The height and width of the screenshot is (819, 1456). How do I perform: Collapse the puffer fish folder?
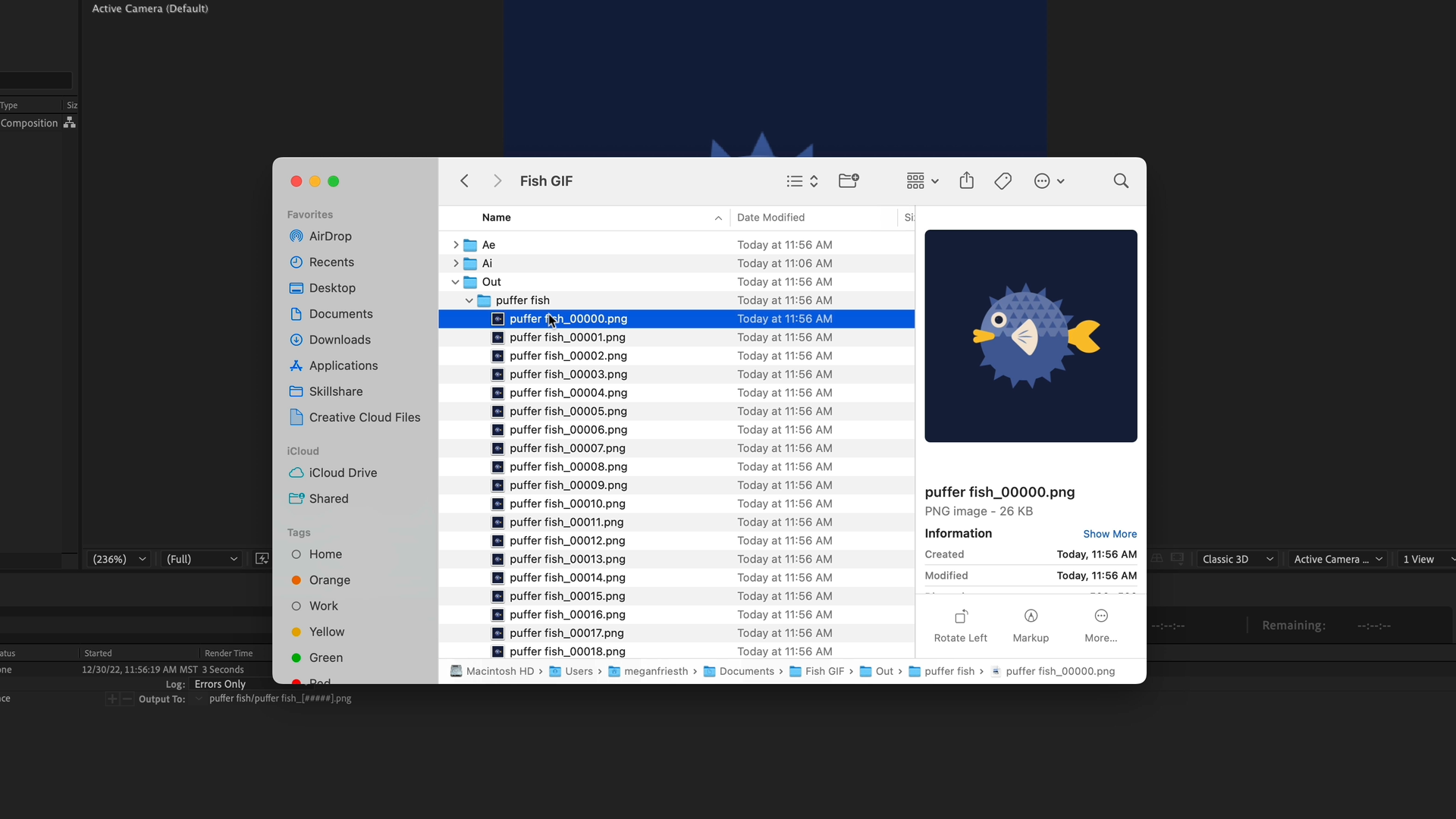(x=469, y=300)
